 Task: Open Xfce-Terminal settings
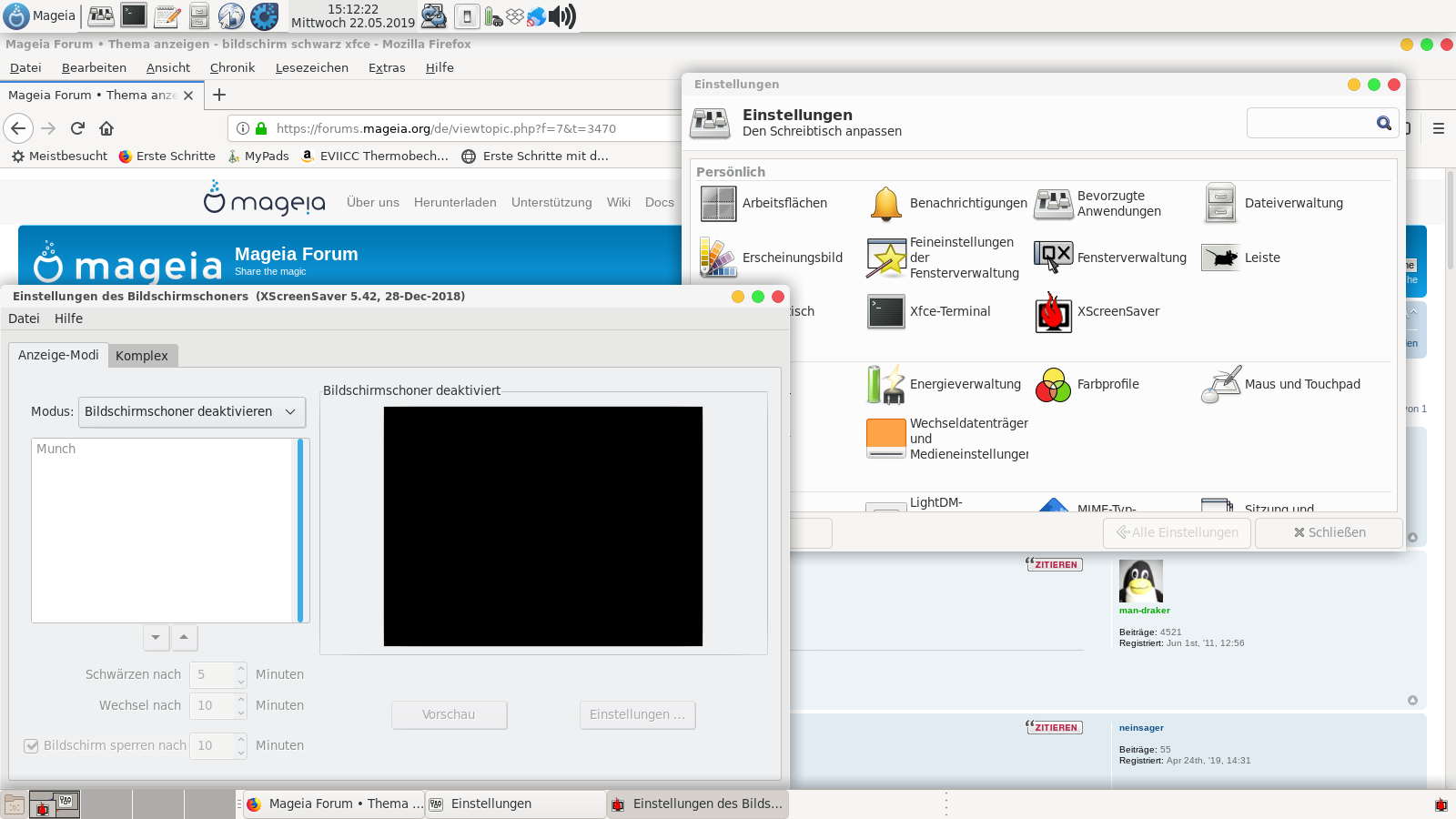tap(929, 311)
